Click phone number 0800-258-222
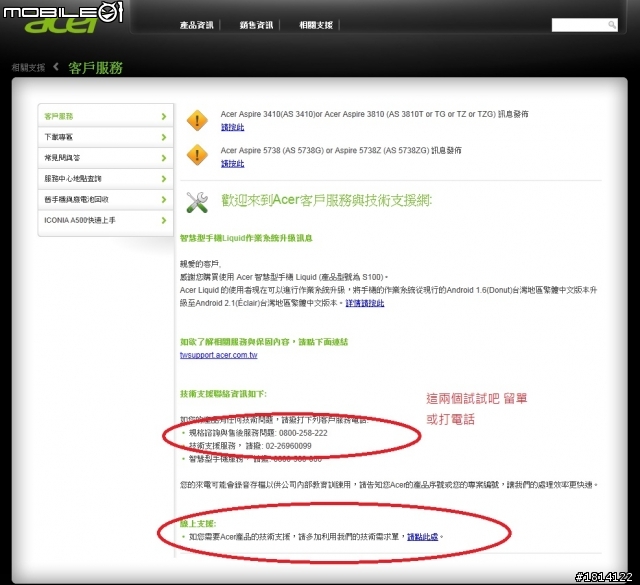Image resolution: width=640 pixels, height=585 pixels. tap(303, 433)
